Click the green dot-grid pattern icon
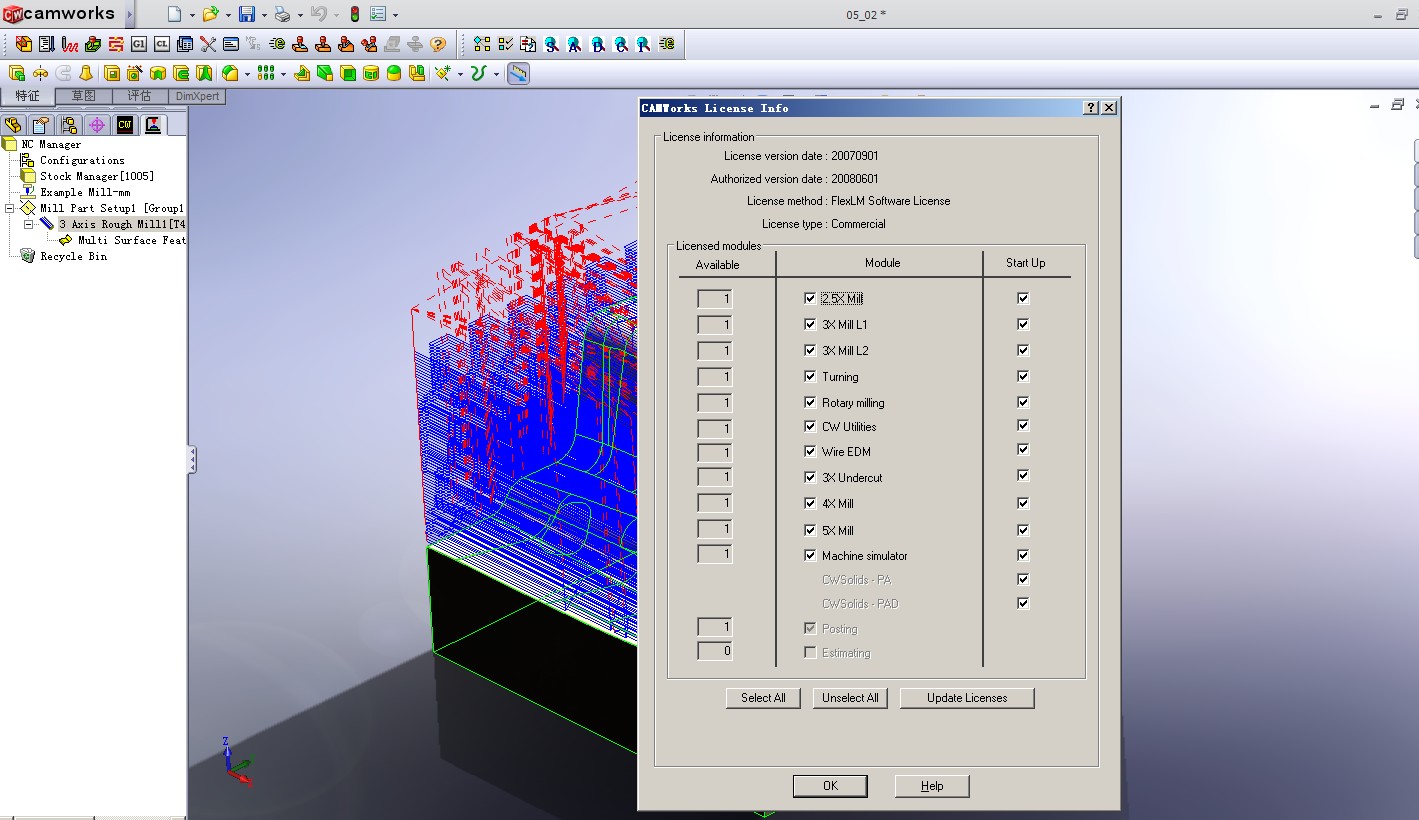Screen dimensions: 1419x820 (x=265, y=73)
